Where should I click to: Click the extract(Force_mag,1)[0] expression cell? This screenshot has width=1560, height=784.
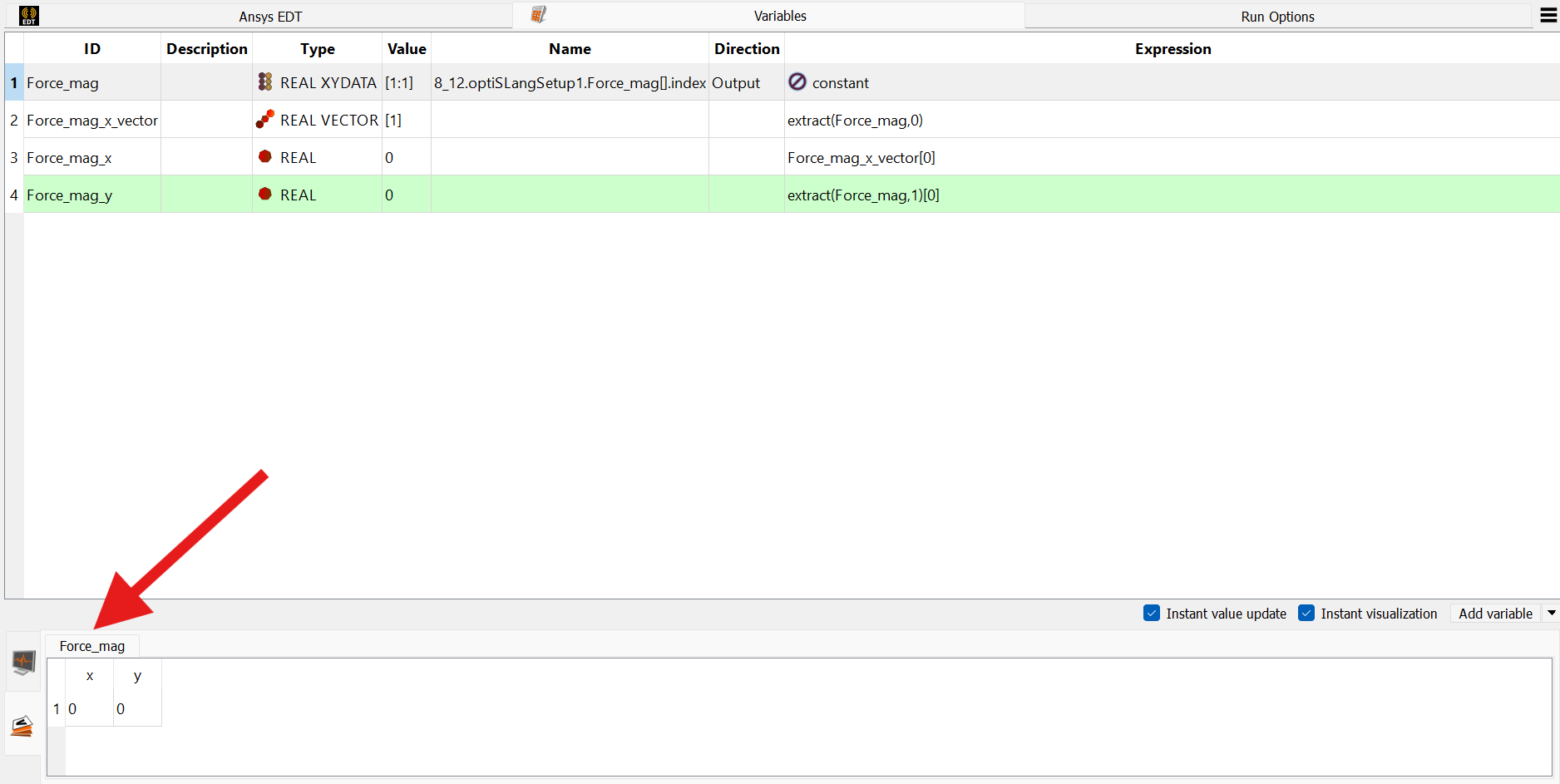(1172, 195)
